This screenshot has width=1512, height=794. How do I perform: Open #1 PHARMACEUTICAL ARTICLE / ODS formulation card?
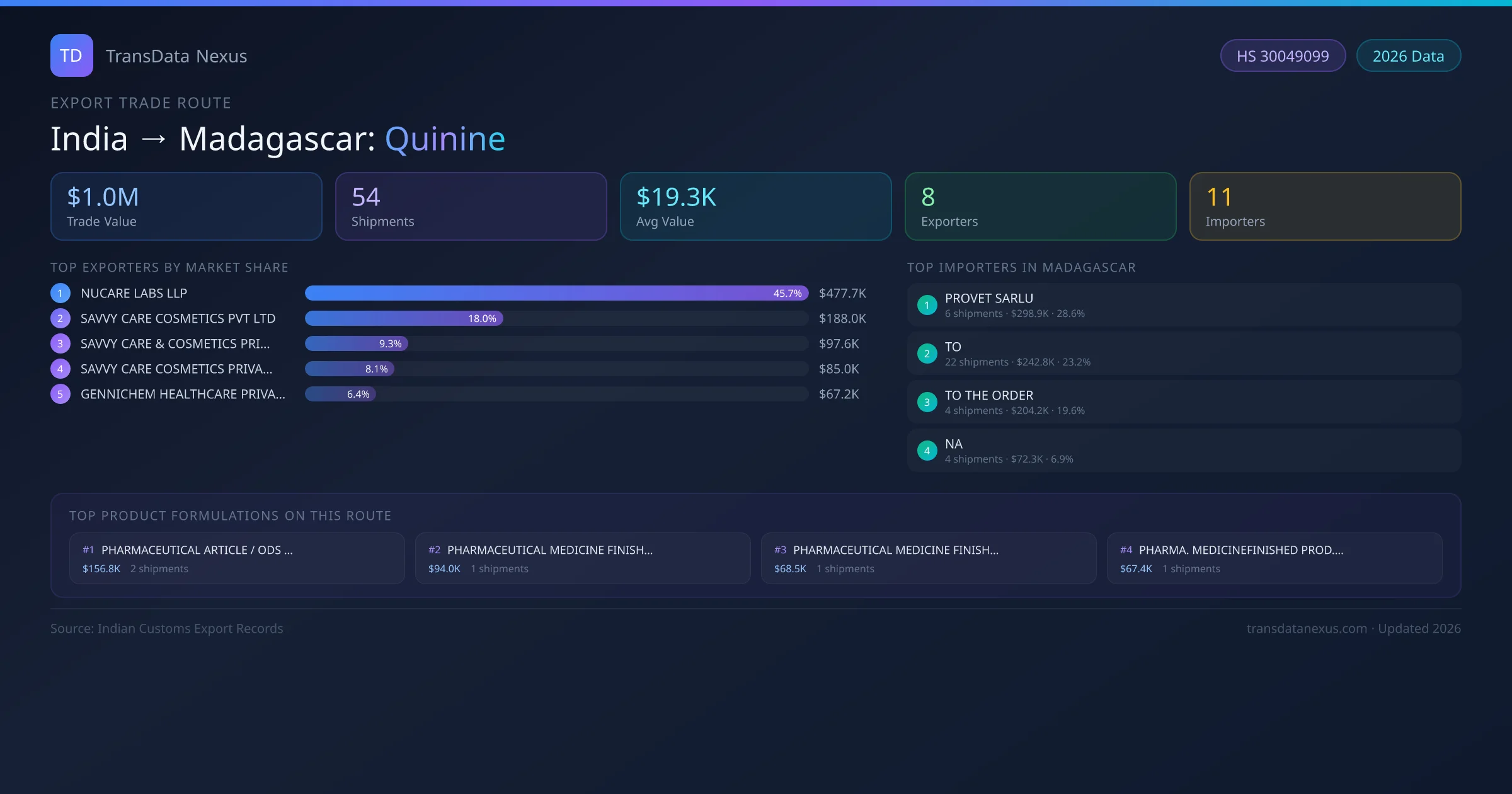click(237, 558)
